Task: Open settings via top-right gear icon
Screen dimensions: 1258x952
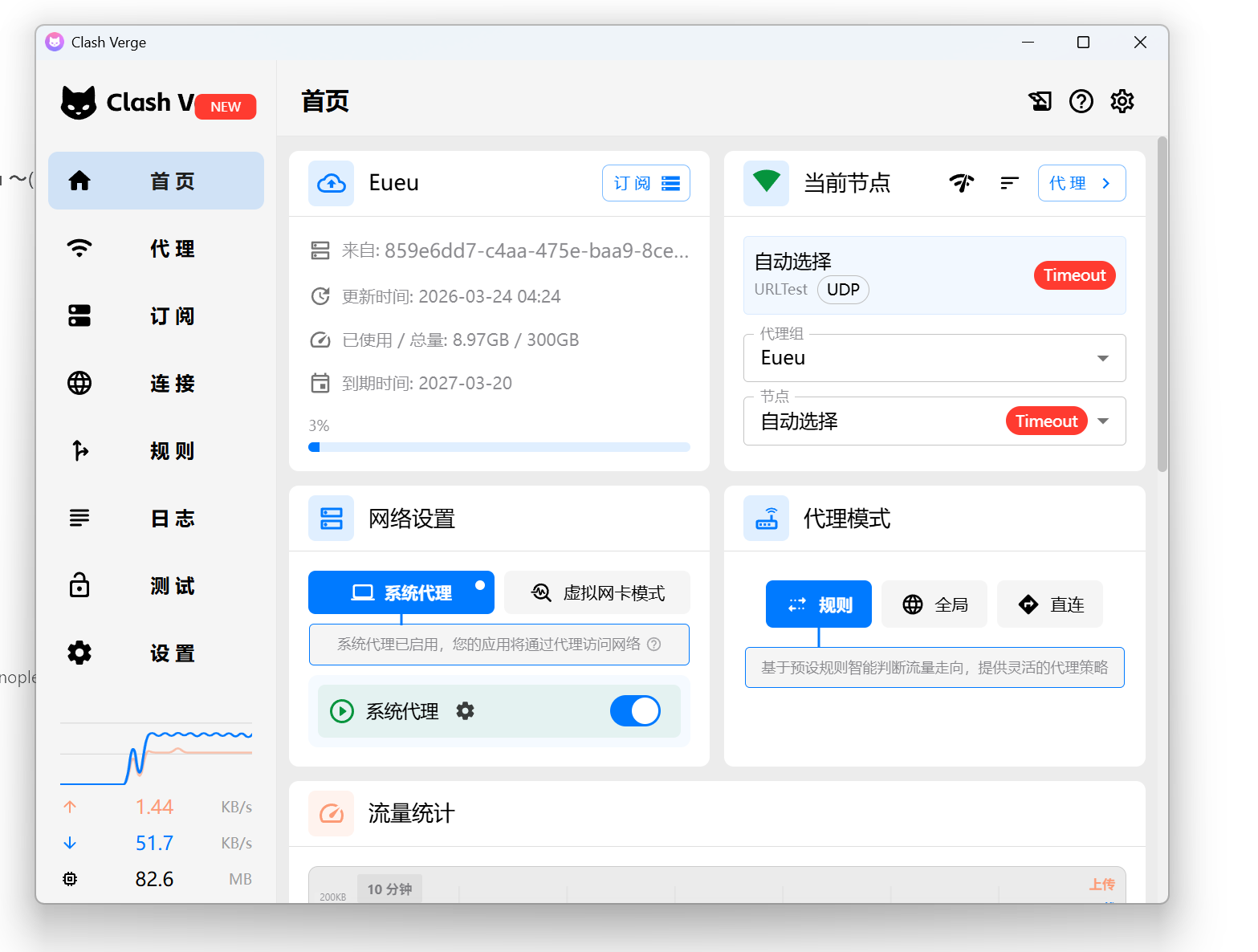Action: click(1122, 101)
